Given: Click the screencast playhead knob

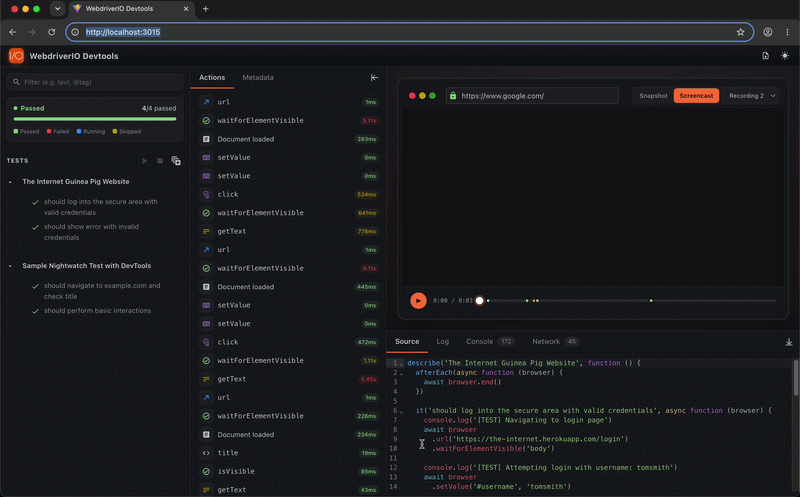Looking at the screenshot, I should (x=479, y=301).
